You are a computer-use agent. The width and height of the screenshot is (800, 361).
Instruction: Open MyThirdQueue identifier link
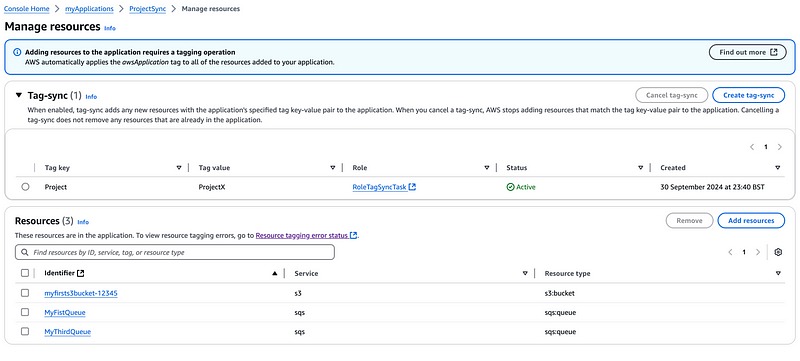point(67,332)
